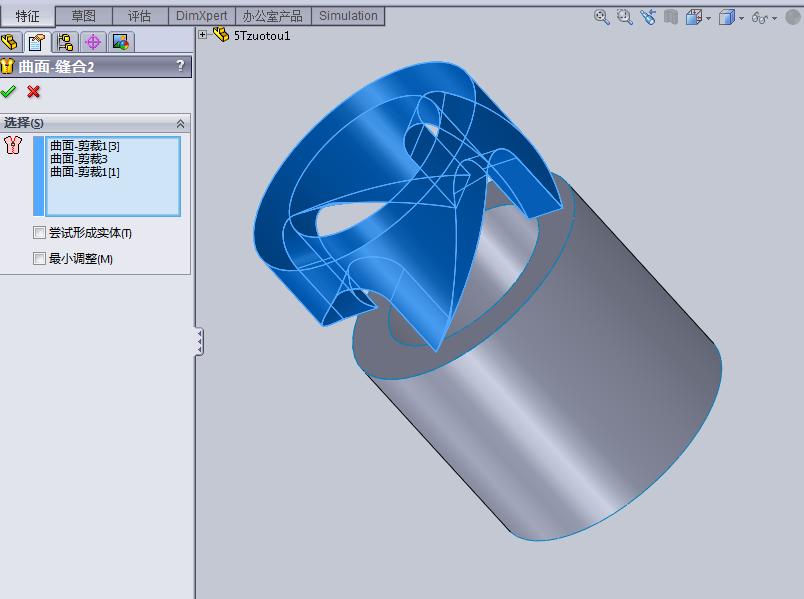The height and width of the screenshot is (599, 804).
Task: Open Display Style dropdown arrow
Action: pyautogui.click(x=741, y=18)
